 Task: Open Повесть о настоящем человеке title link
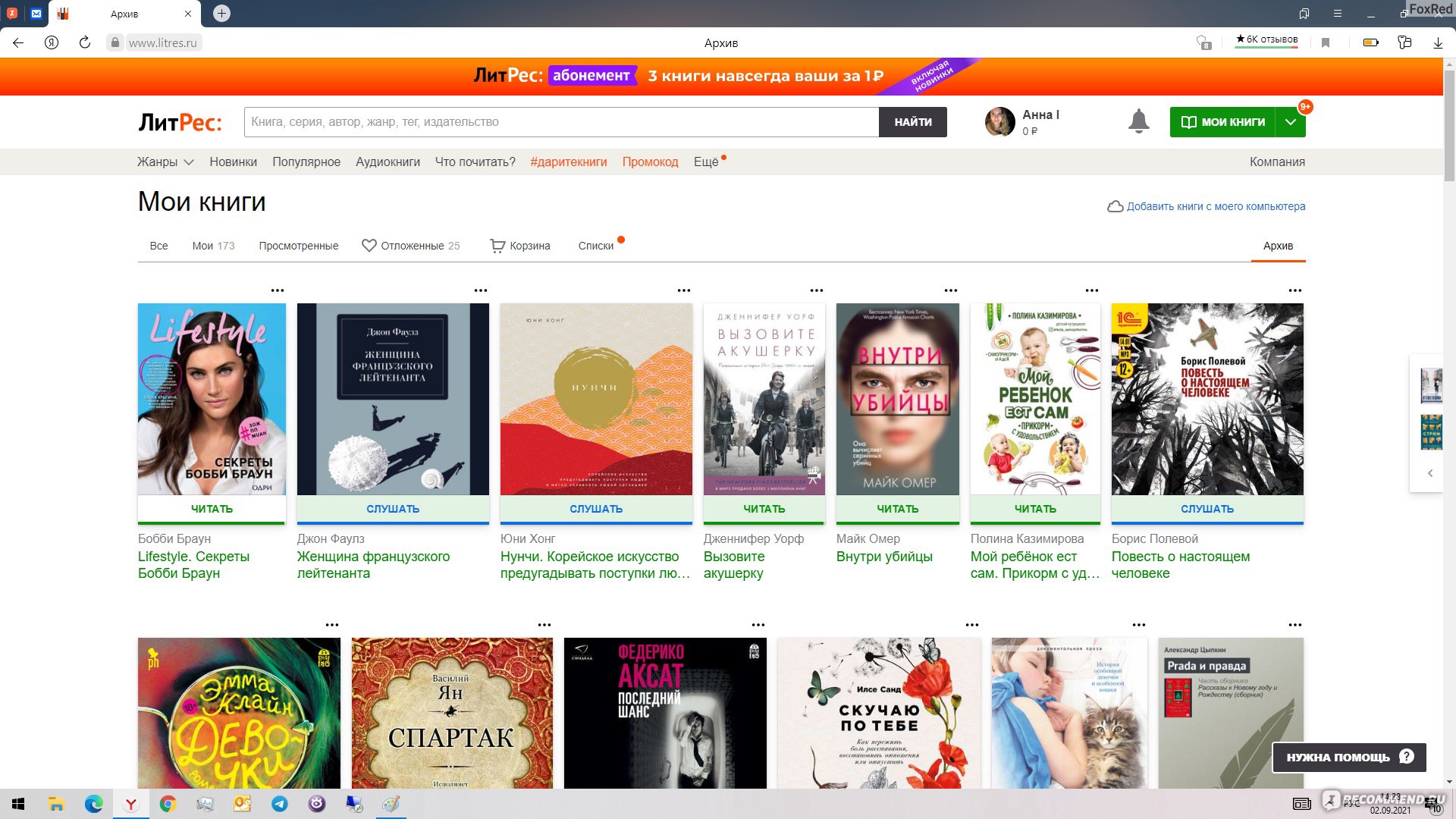(1180, 565)
